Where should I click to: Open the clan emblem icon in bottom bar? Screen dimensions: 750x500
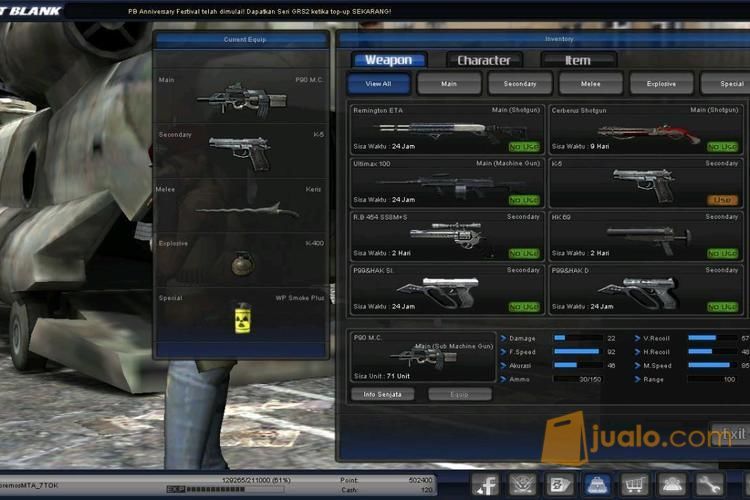tap(522, 484)
